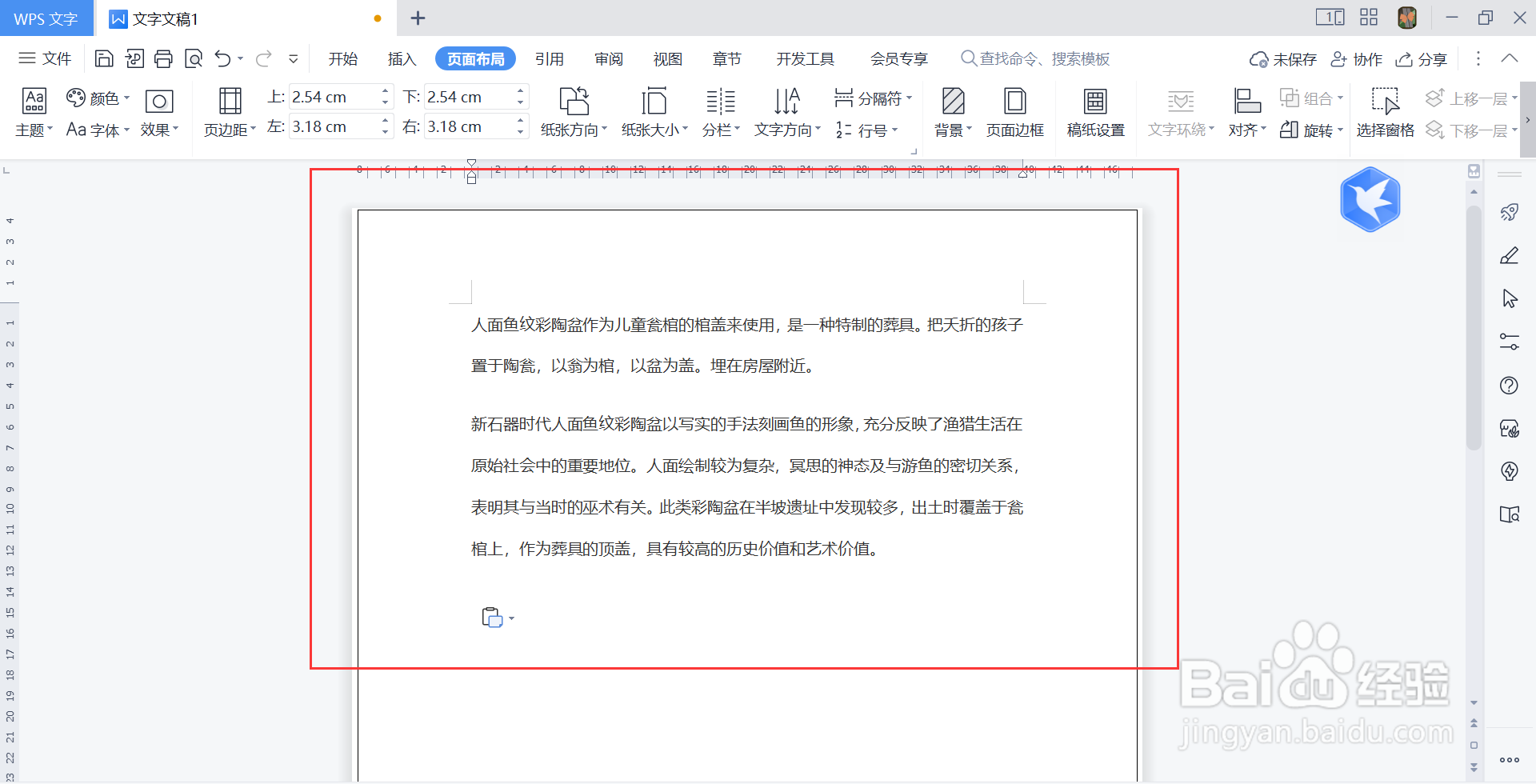1536x784 pixels.
Task: Click the WPS 文字 home tab
Action: click(x=46, y=18)
